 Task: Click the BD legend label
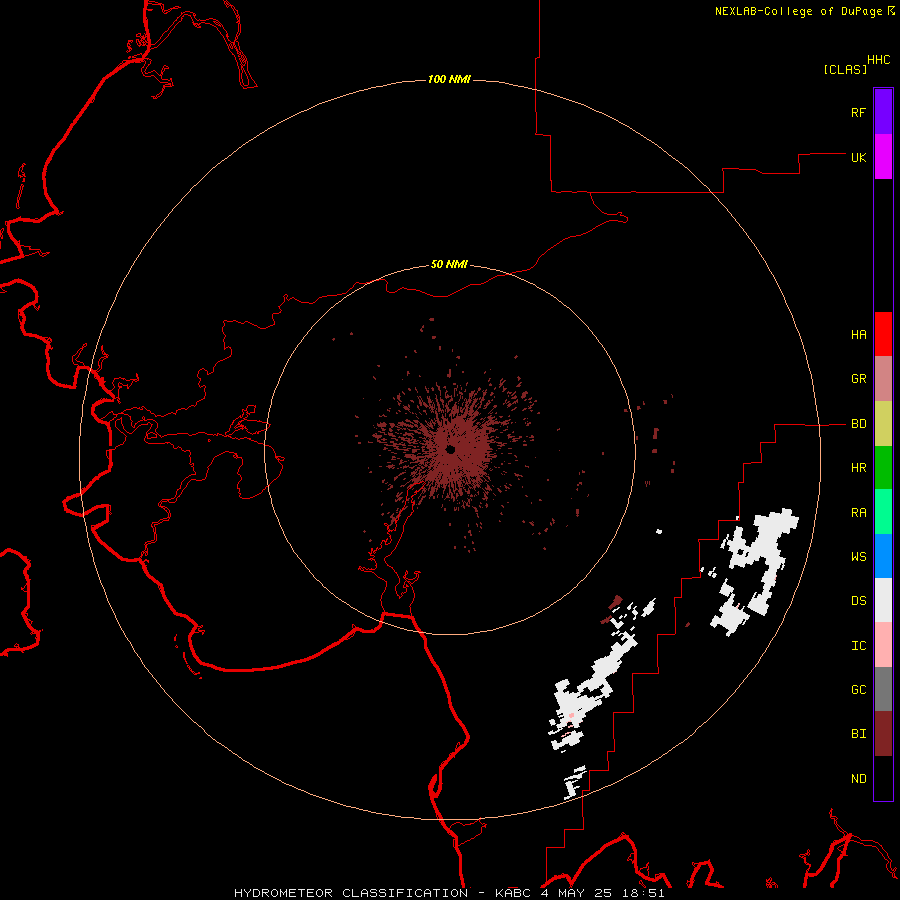(859, 424)
